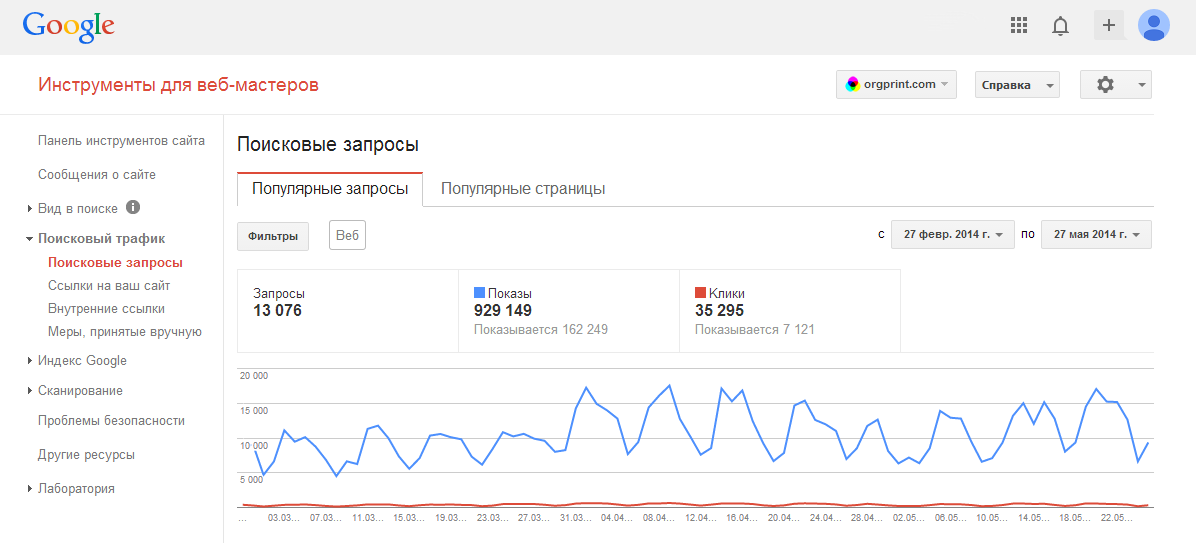Open the notifications bell icon
This screenshot has height=543, width=1196.
tap(1060, 26)
